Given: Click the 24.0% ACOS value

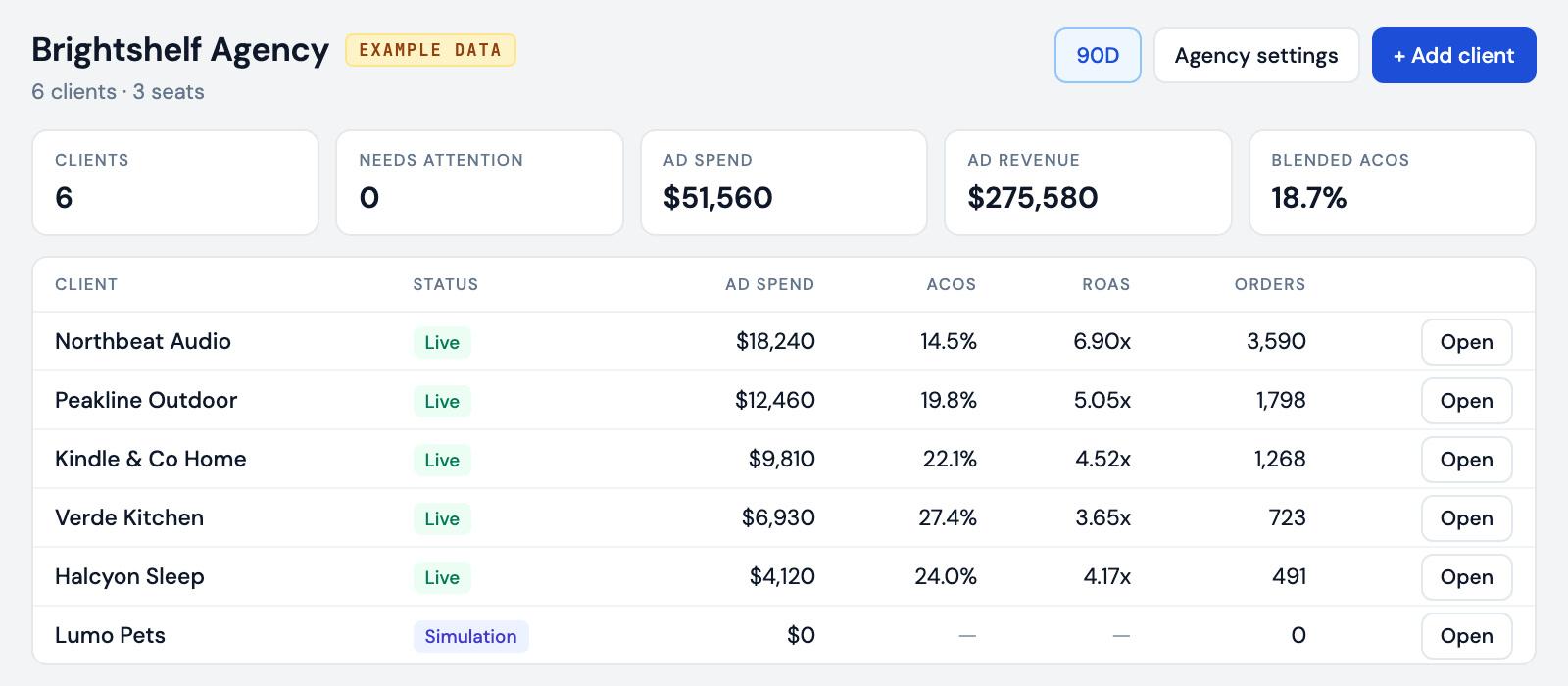Looking at the screenshot, I should (946, 577).
